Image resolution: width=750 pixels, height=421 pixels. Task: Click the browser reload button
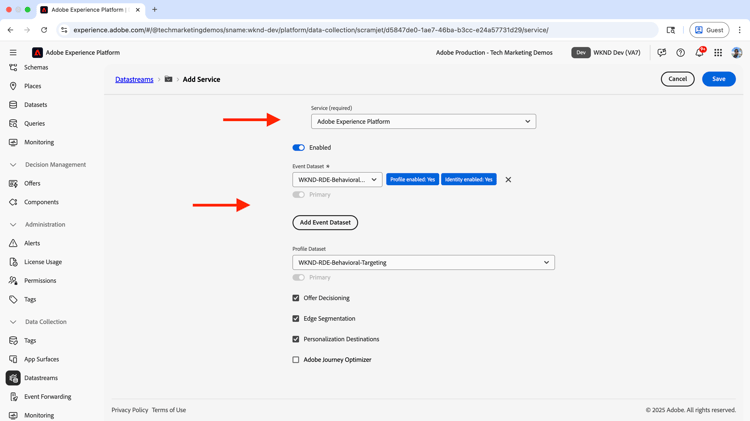click(44, 30)
